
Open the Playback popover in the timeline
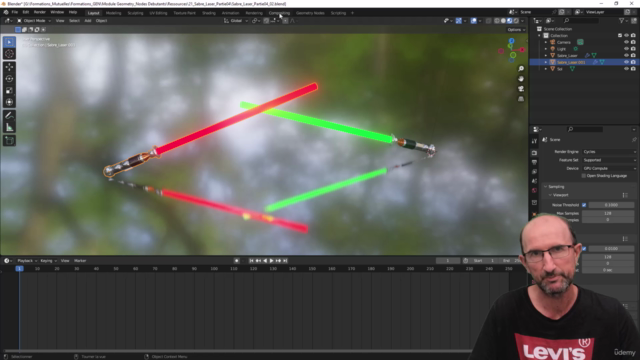(27, 261)
